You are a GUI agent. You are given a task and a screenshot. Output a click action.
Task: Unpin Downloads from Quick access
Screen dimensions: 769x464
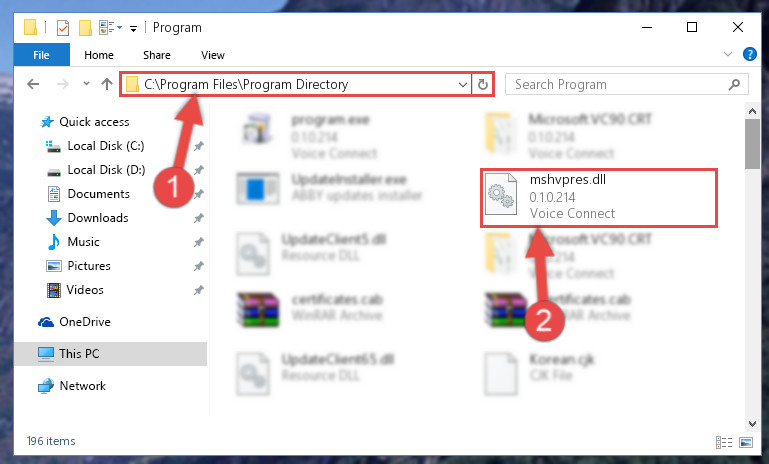[x=199, y=218]
